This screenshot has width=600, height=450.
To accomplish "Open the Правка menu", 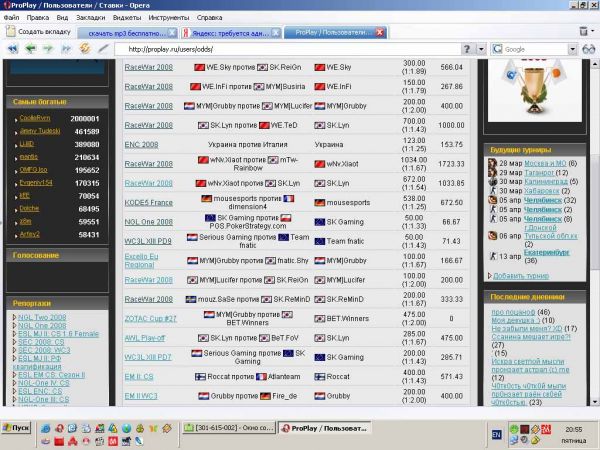I will coord(38,18).
